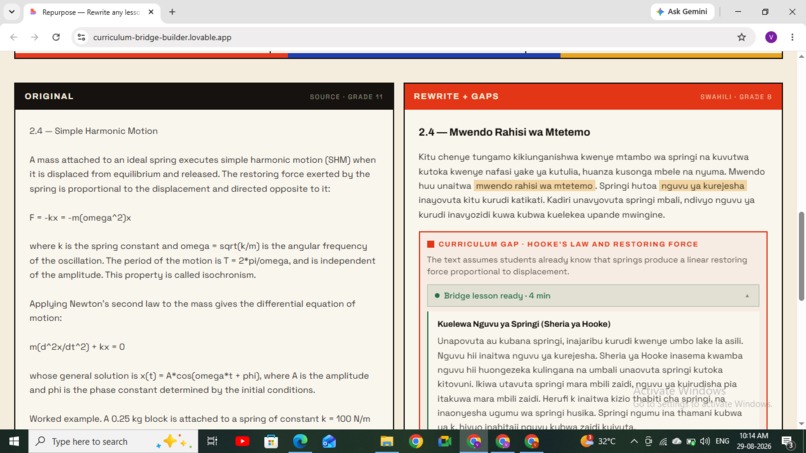Open the notification center icon
806x453 pixels.
[x=788, y=441]
